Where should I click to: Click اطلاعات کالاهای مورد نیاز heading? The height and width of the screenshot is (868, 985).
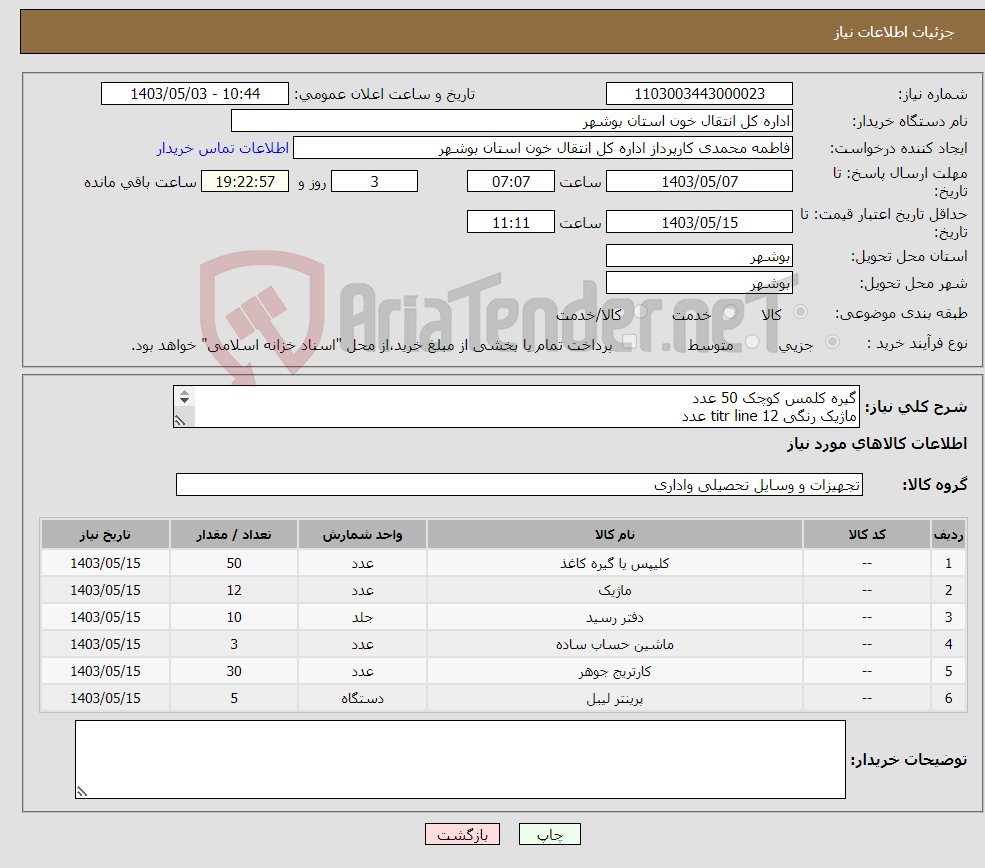tap(877, 444)
